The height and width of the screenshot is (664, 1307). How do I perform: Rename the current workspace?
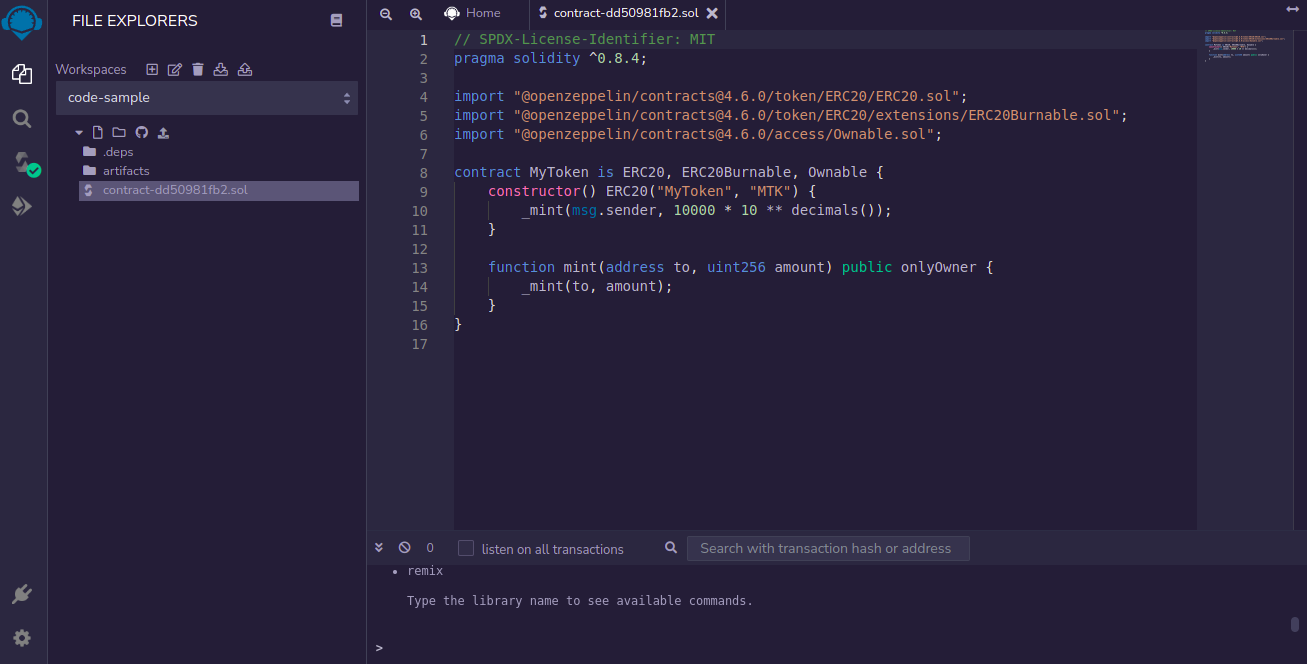pos(175,69)
